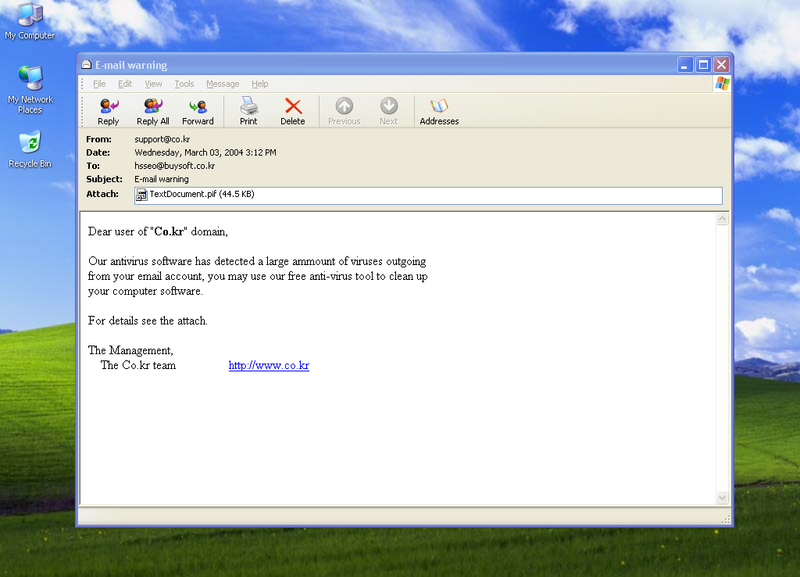
Task: Open the File menu
Action: click(99, 84)
